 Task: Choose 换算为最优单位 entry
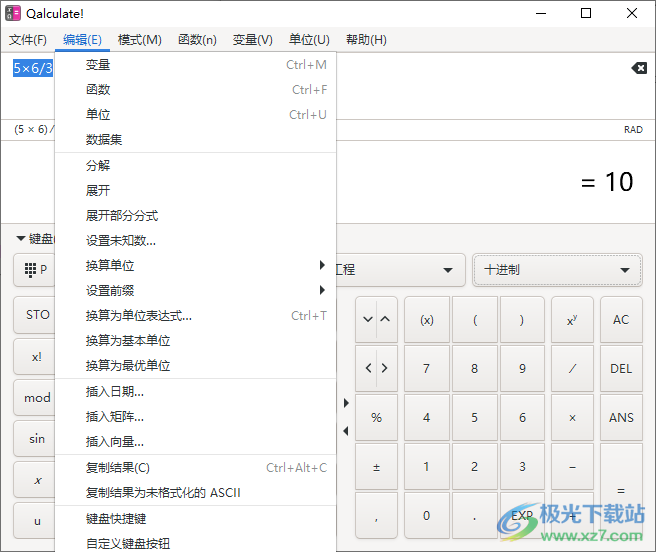[196, 365]
